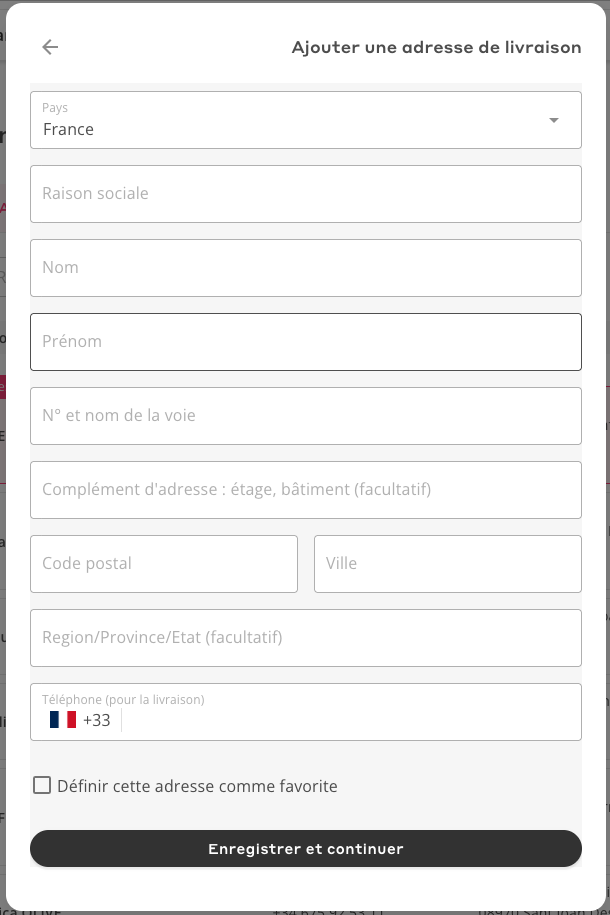Click the Téléphone (pour la livraison) label

point(123,699)
